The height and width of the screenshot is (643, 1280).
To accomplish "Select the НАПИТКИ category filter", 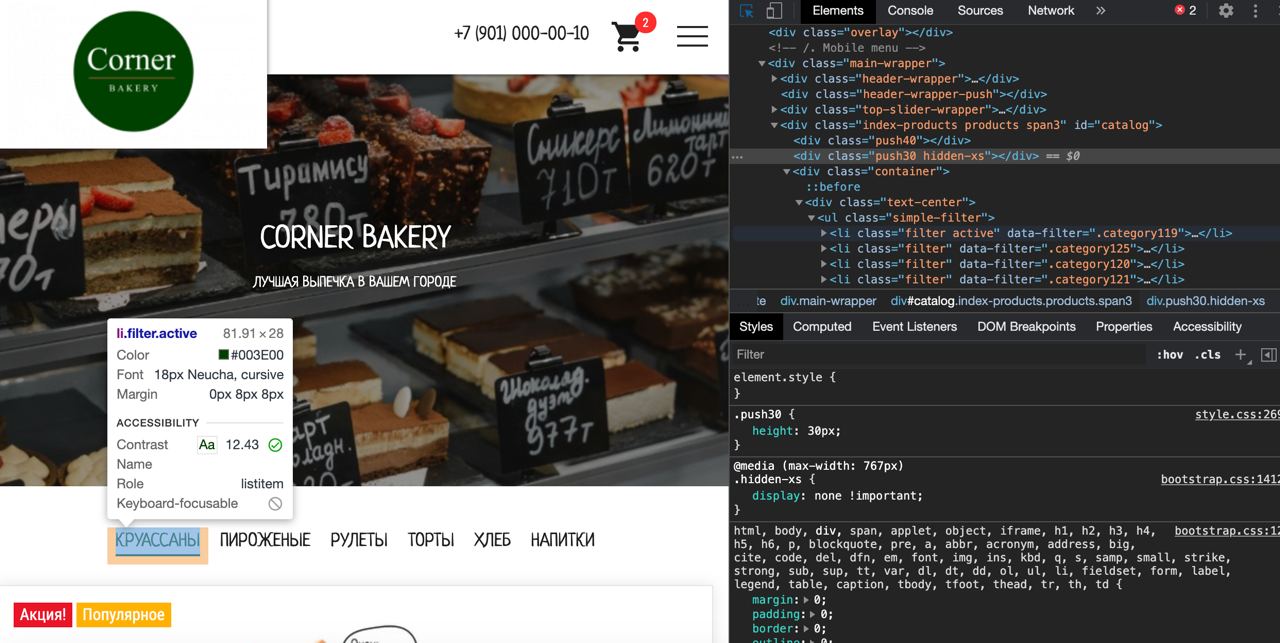I will (x=563, y=540).
